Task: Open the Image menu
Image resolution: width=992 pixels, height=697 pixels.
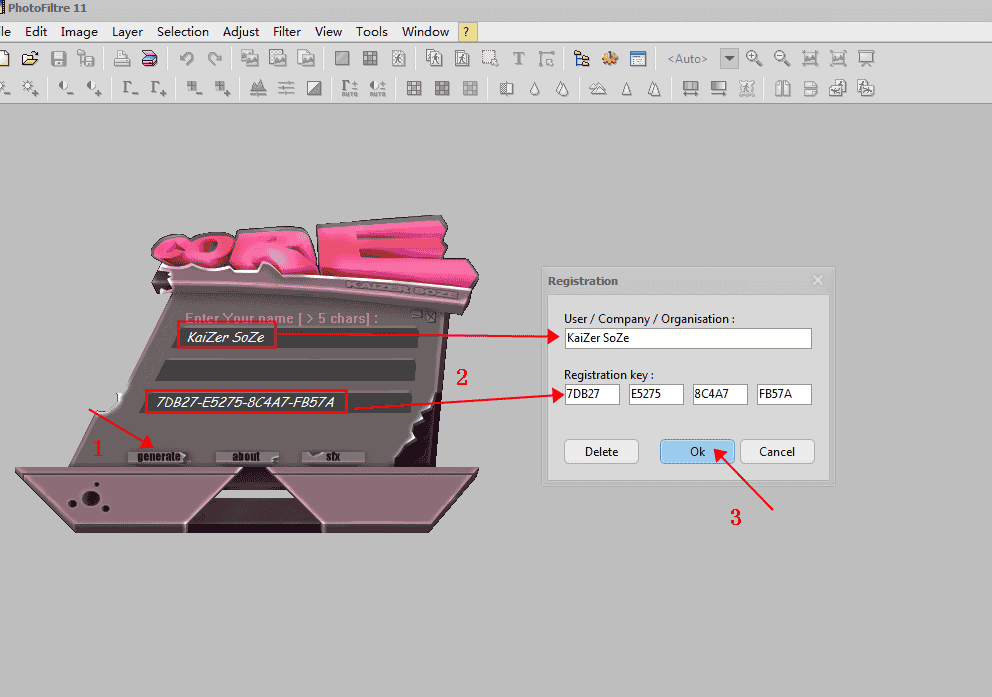Action: tap(79, 32)
